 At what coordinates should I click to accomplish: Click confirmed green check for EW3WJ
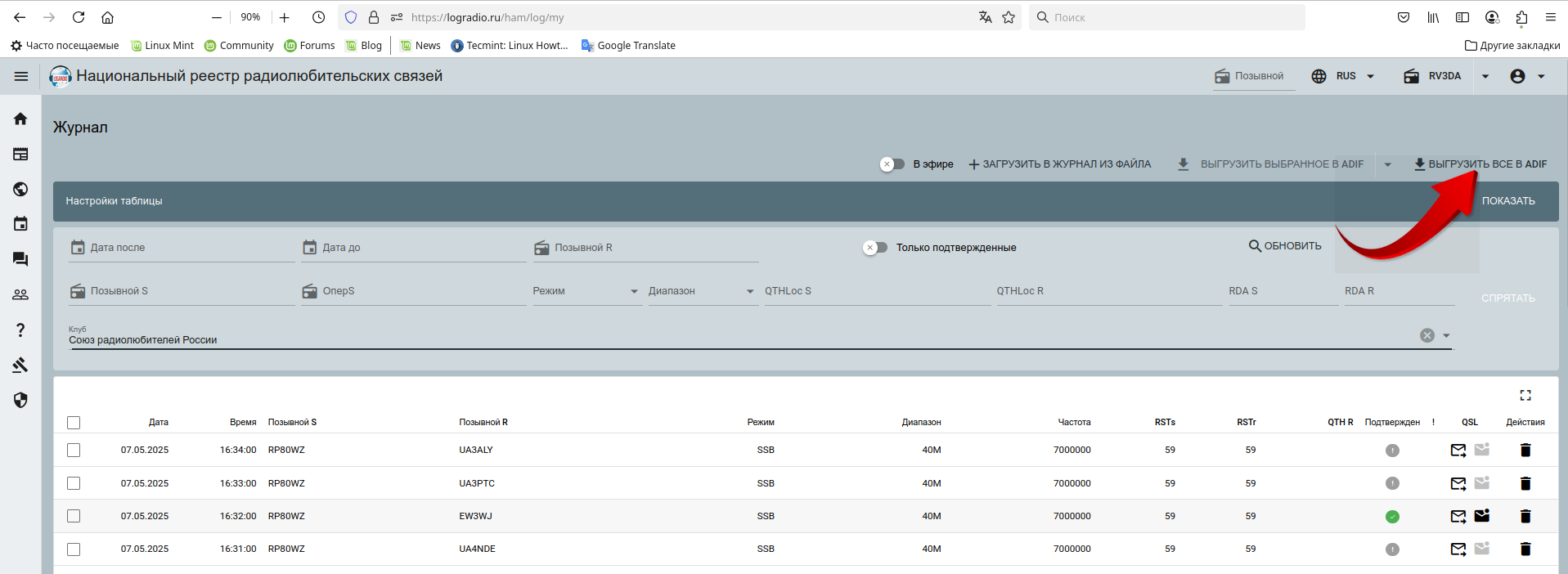tap(1392, 517)
